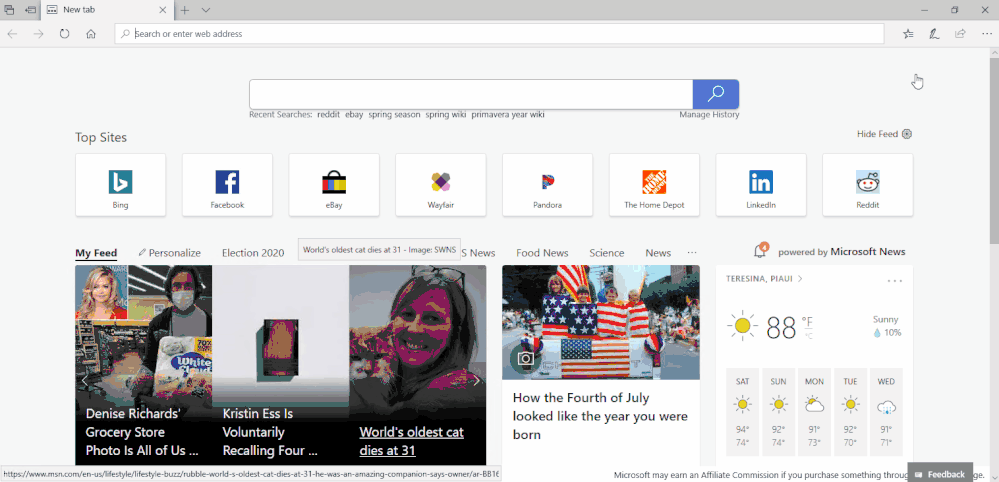Screen dimensions: 999x482
Task: Select the My Feed tab
Action: tap(96, 253)
